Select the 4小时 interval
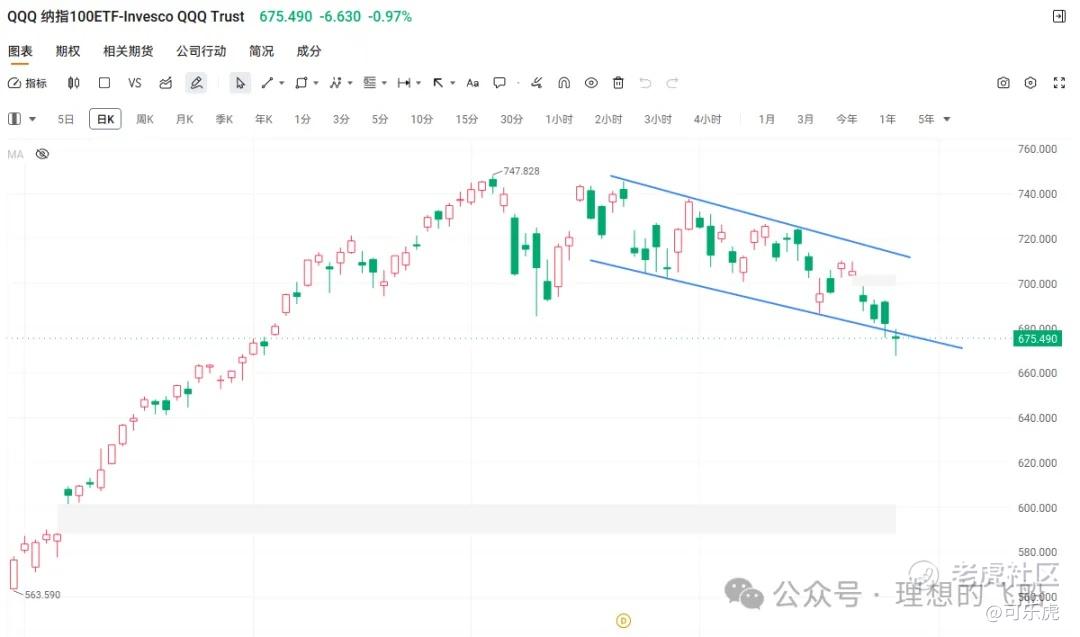This screenshot has height=637, width=1080. tap(707, 119)
